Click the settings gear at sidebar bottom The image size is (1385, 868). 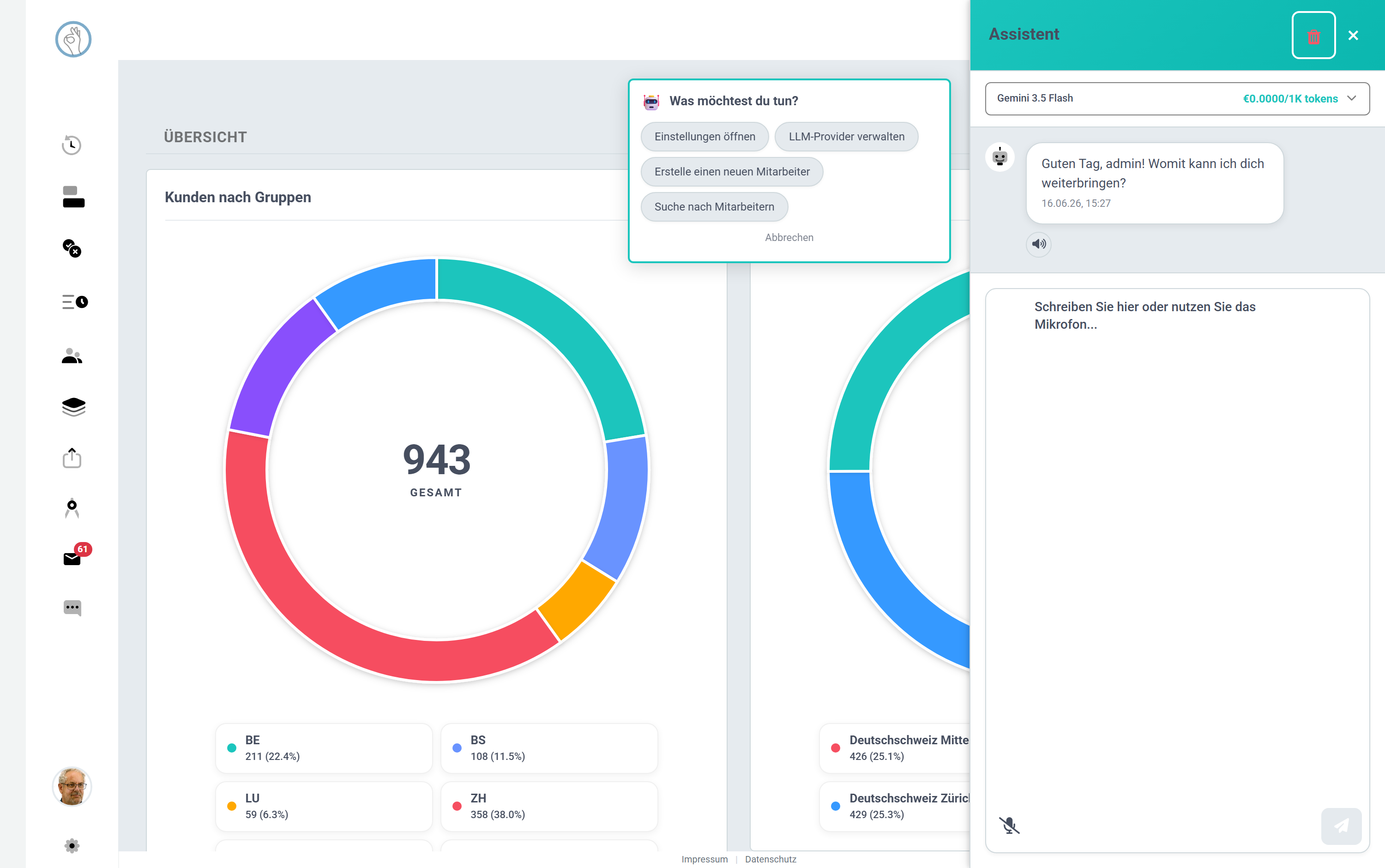point(72,846)
